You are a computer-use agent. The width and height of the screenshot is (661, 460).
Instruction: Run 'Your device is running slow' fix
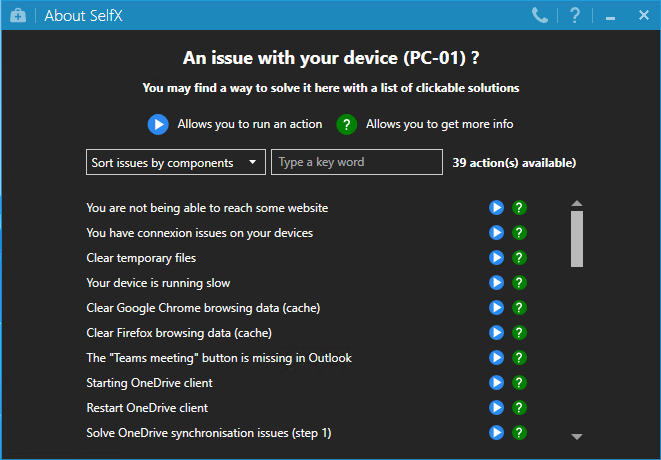point(496,282)
